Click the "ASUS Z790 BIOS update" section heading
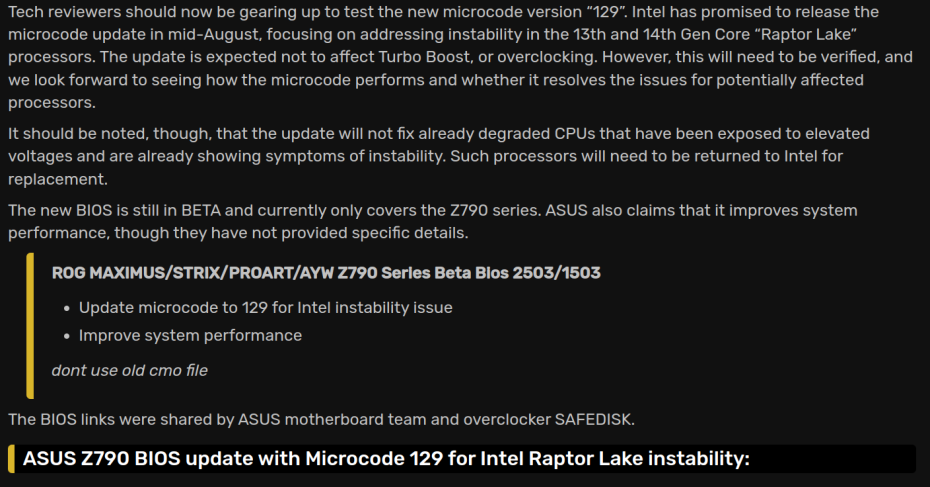The width and height of the screenshot is (930, 487). pyautogui.click(x=386, y=459)
